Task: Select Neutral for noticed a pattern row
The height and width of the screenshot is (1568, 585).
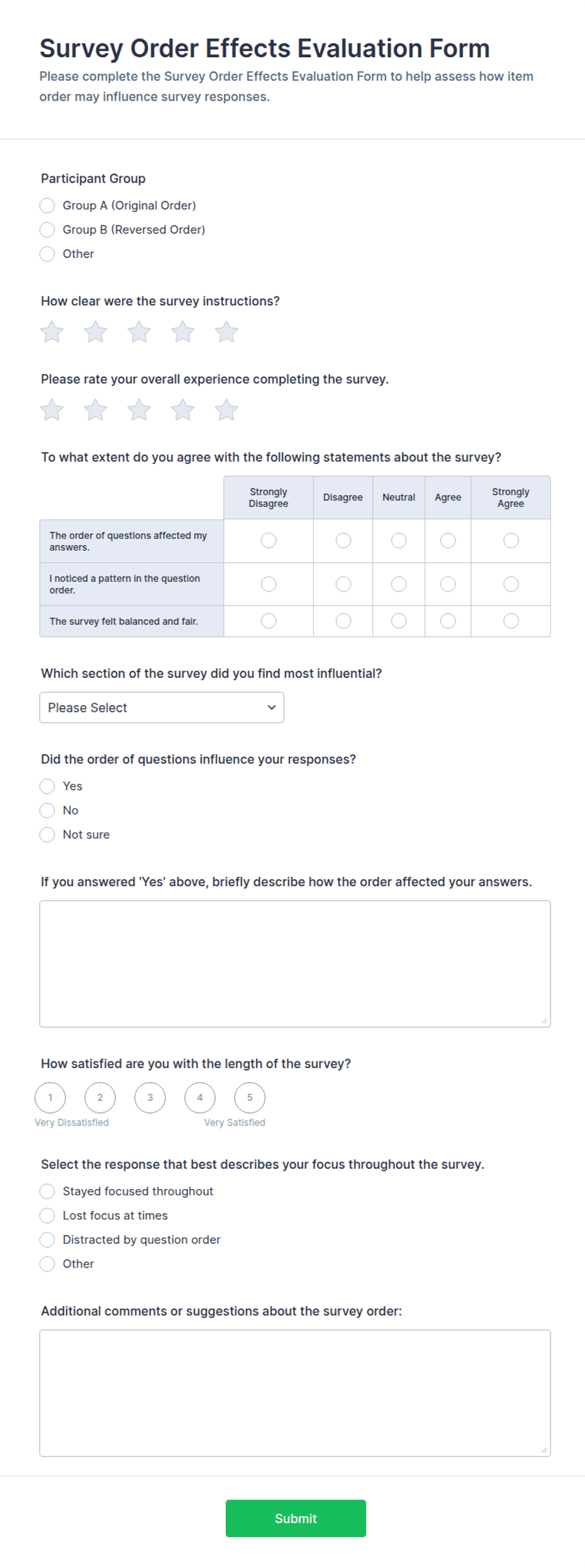Action: click(399, 584)
